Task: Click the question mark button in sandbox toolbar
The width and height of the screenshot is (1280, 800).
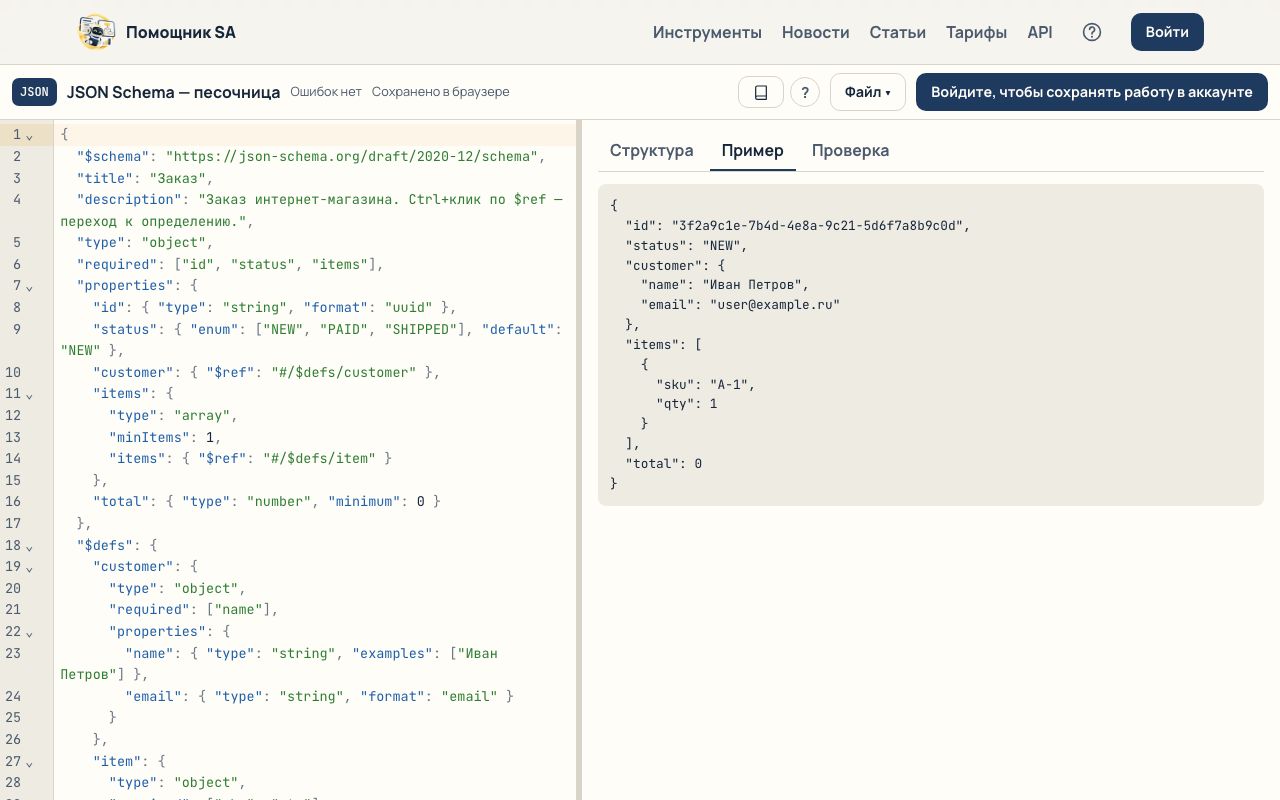Action: (x=805, y=92)
